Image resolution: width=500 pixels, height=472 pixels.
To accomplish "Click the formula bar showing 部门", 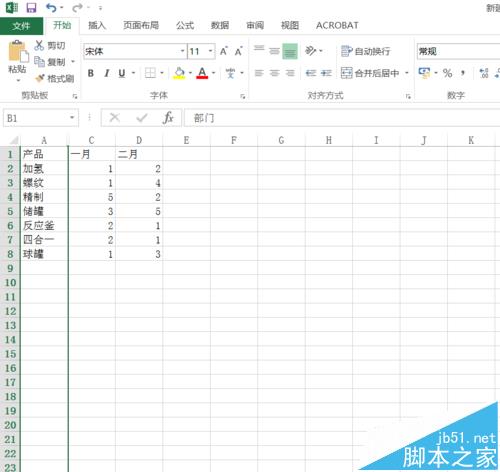I will [x=342, y=118].
